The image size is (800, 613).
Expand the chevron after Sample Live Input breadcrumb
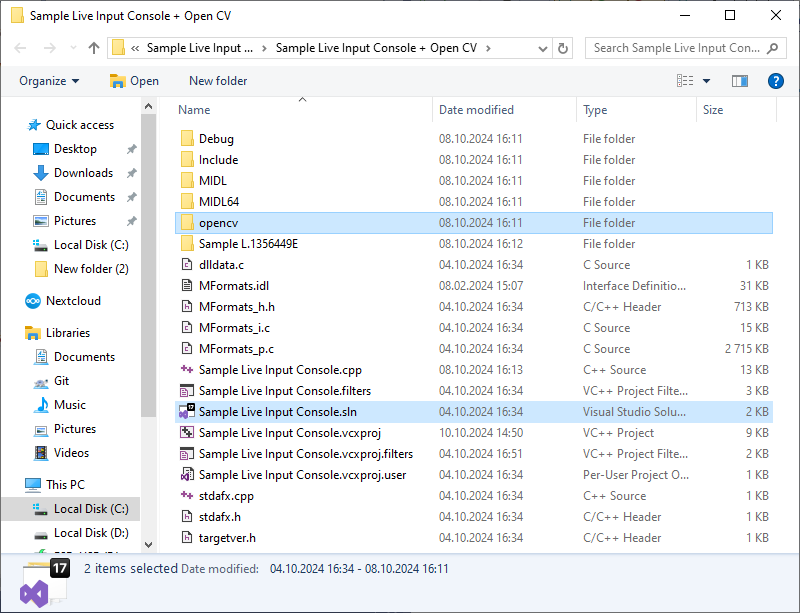coord(264,48)
